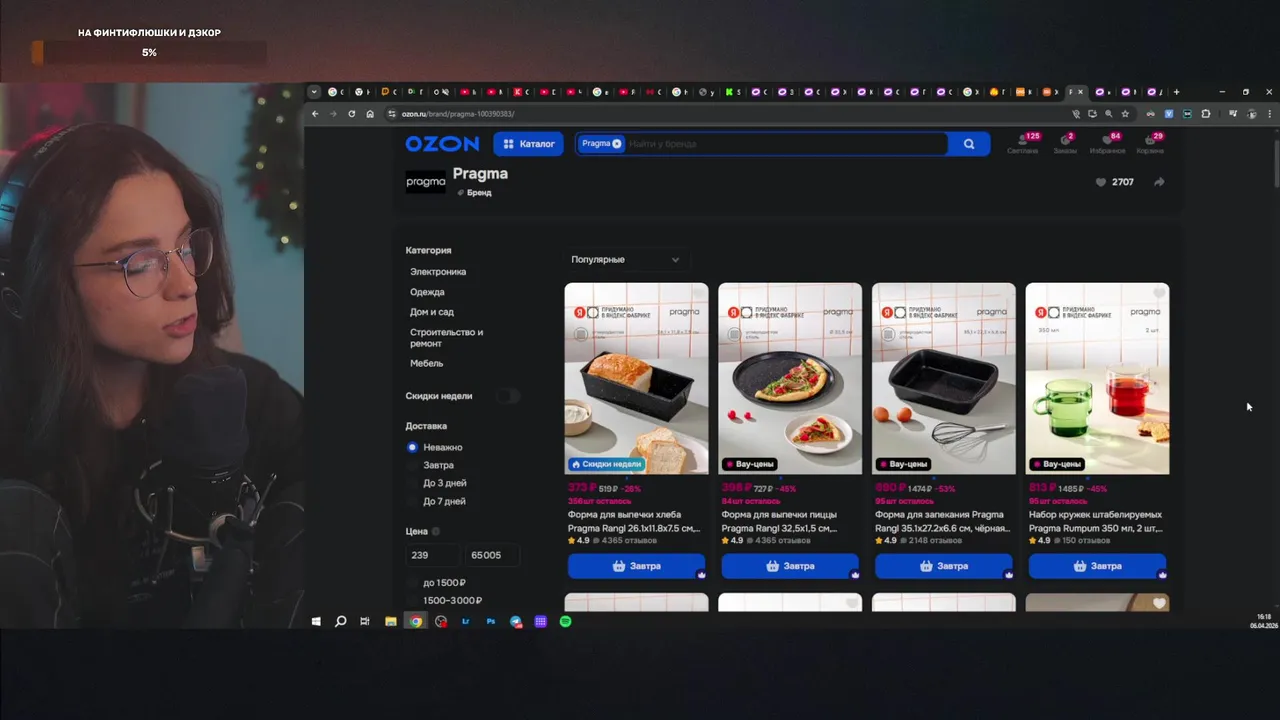The image size is (1280, 720).
Task: Go back with the browser back arrow
Action: pyautogui.click(x=315, y=114)
